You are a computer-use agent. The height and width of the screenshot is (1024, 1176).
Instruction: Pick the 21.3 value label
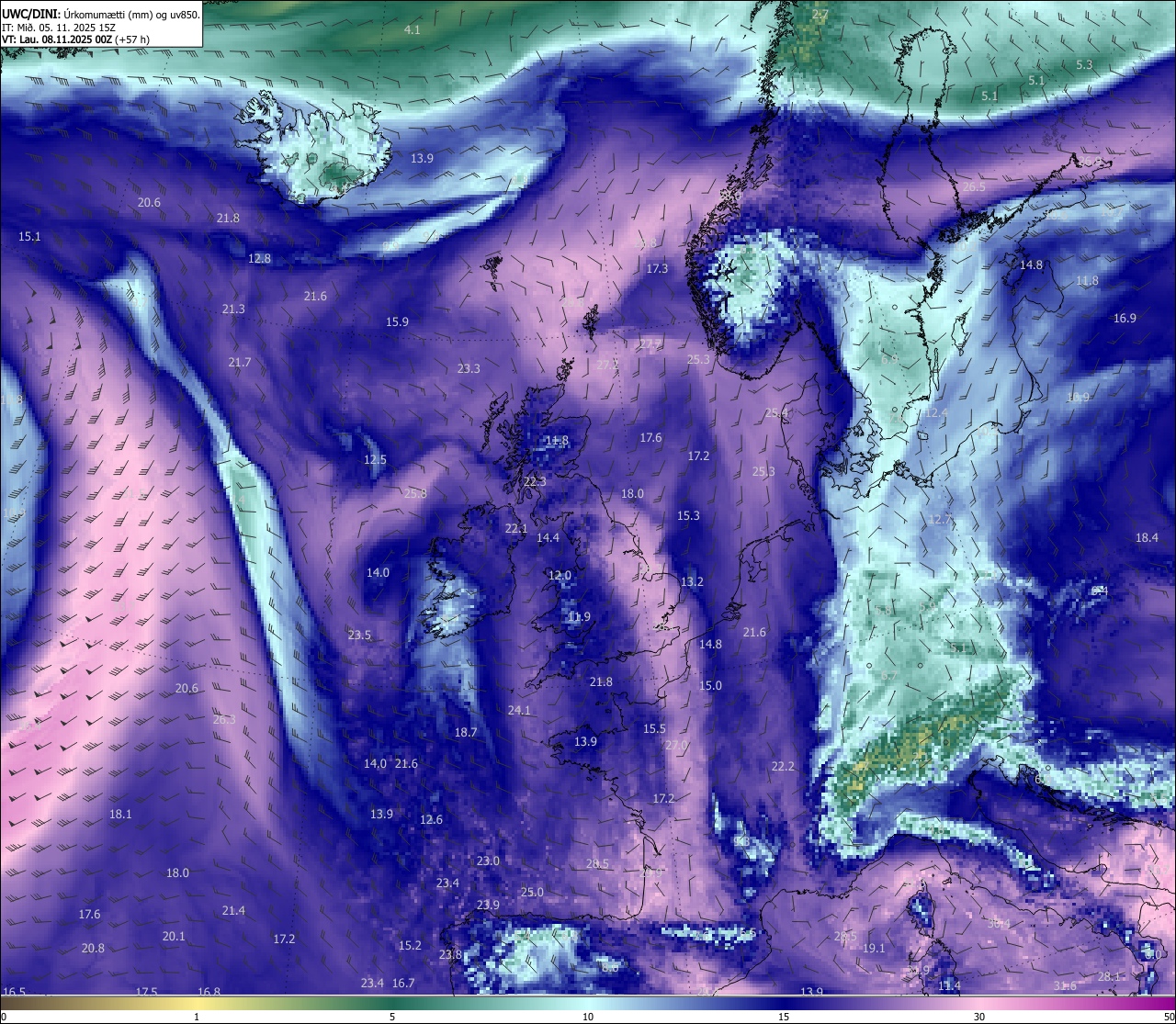pyautogui.click(x=233, y=309)
